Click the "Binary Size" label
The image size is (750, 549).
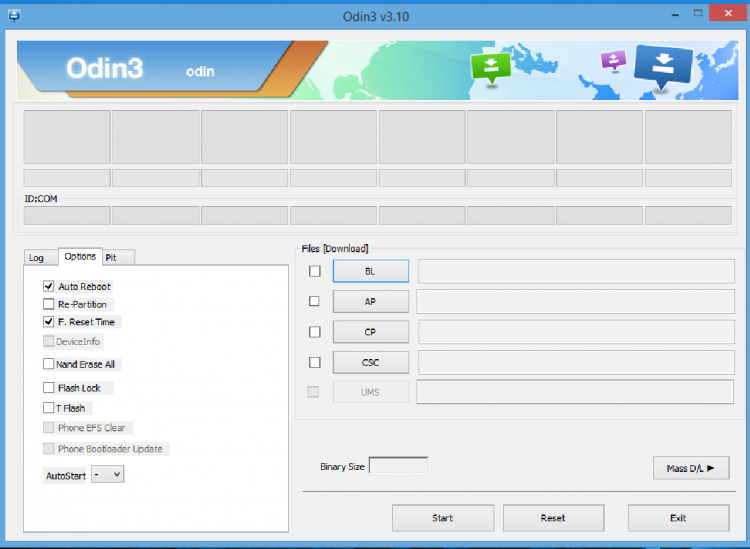click(342, 467)
